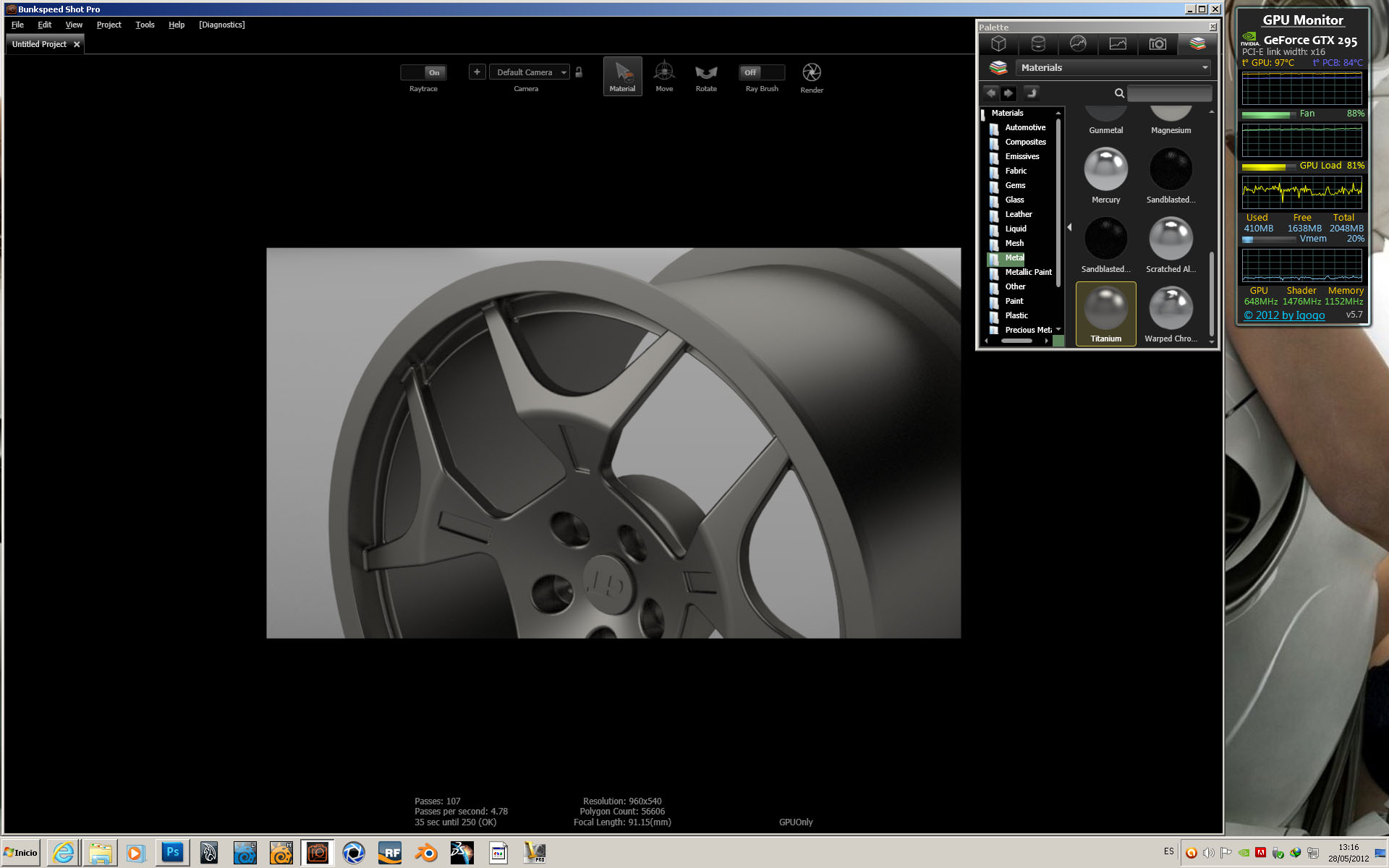Open the Environments globe tab in Palette

1078,43
